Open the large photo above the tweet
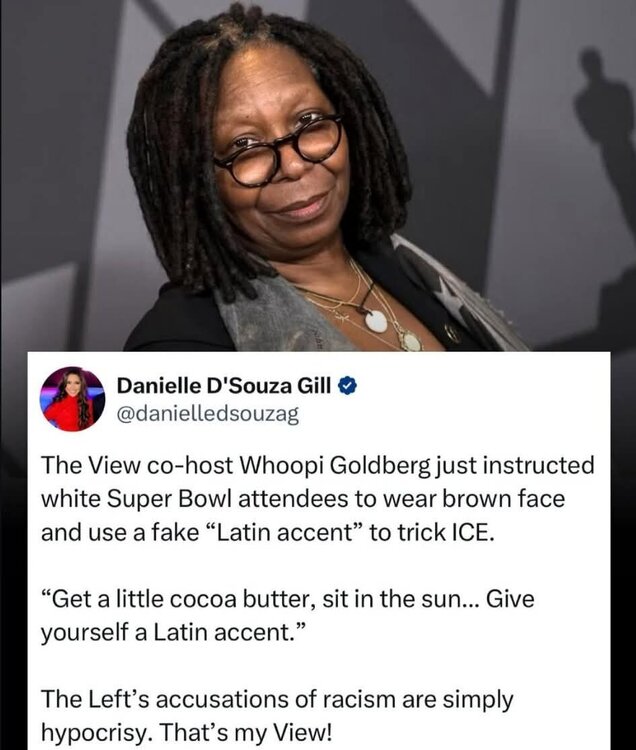 318,176
